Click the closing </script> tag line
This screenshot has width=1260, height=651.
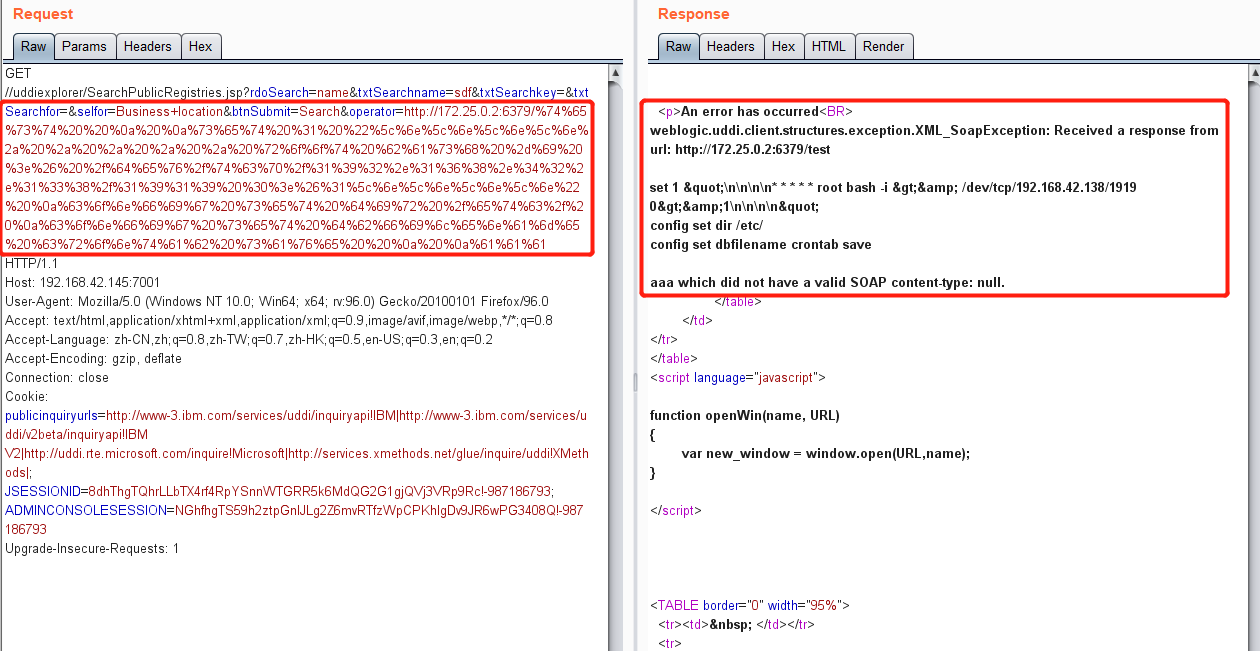click(676, 511)
